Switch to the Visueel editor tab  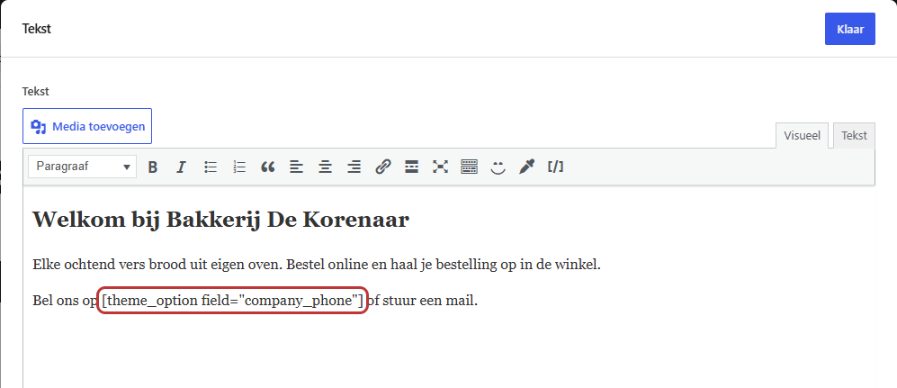coord(802,136)
